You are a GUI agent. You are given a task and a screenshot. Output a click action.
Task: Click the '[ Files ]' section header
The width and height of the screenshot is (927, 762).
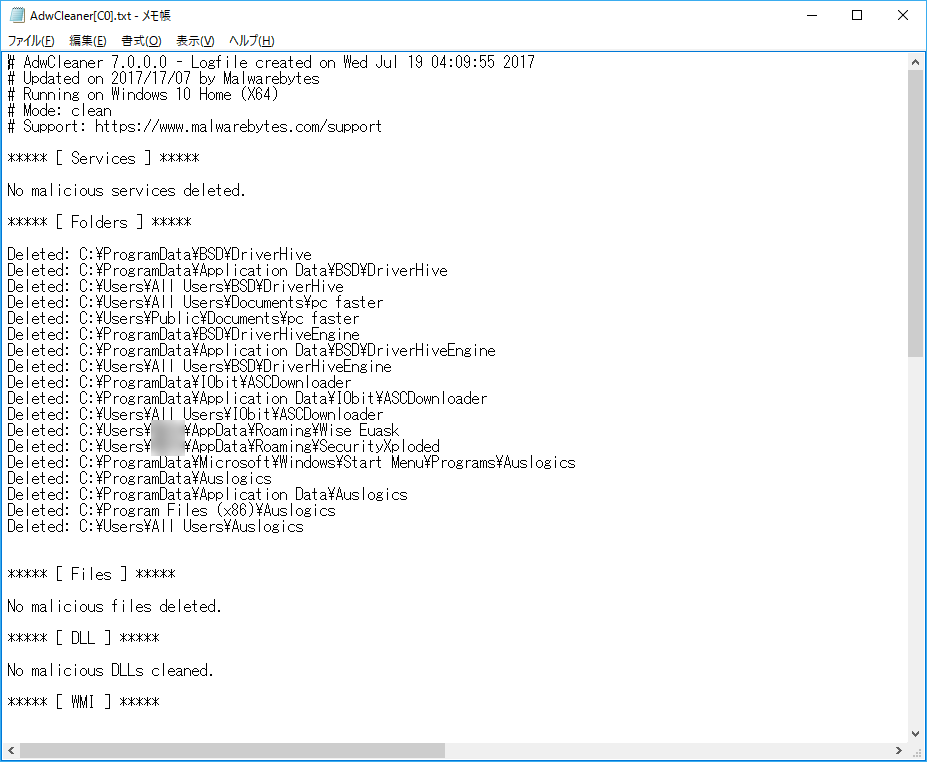click(x=92, y=574)
